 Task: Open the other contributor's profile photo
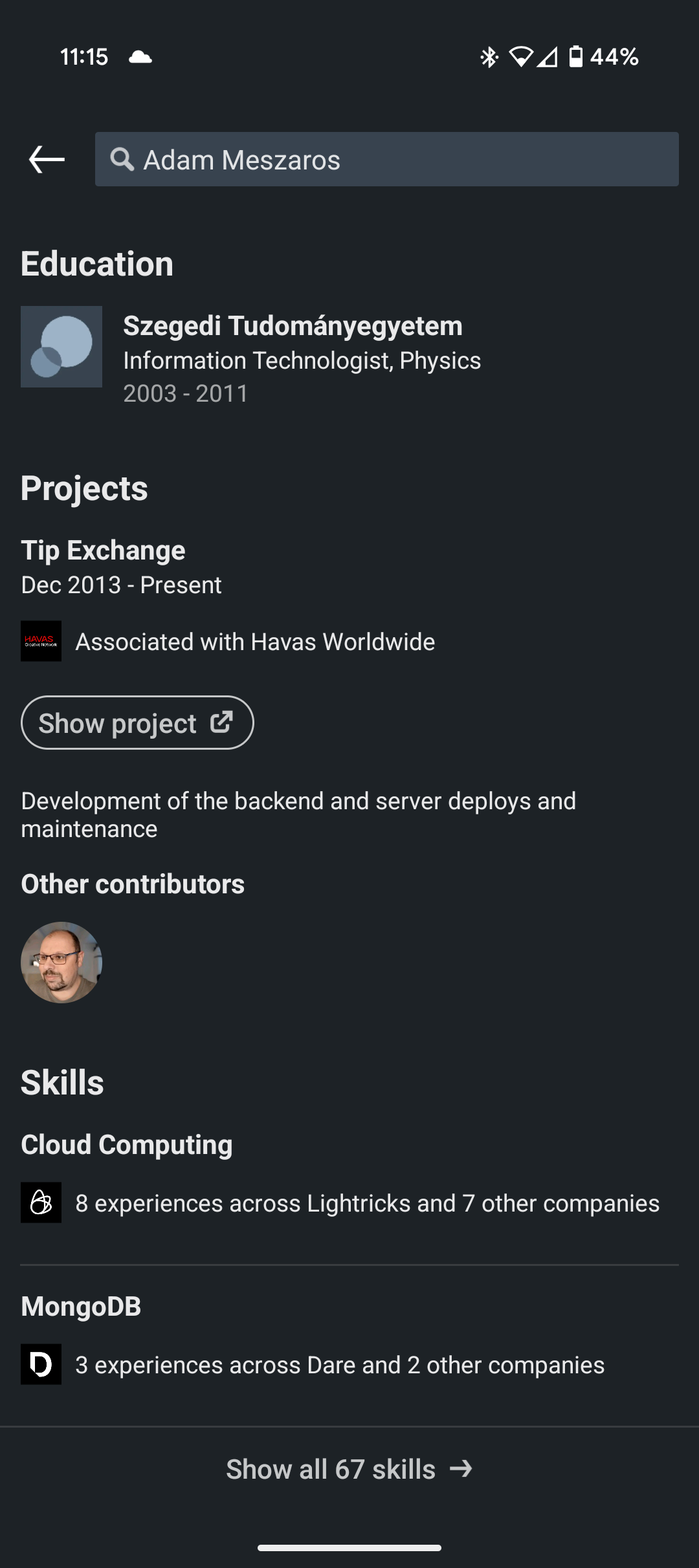click(x=61, y=963)
